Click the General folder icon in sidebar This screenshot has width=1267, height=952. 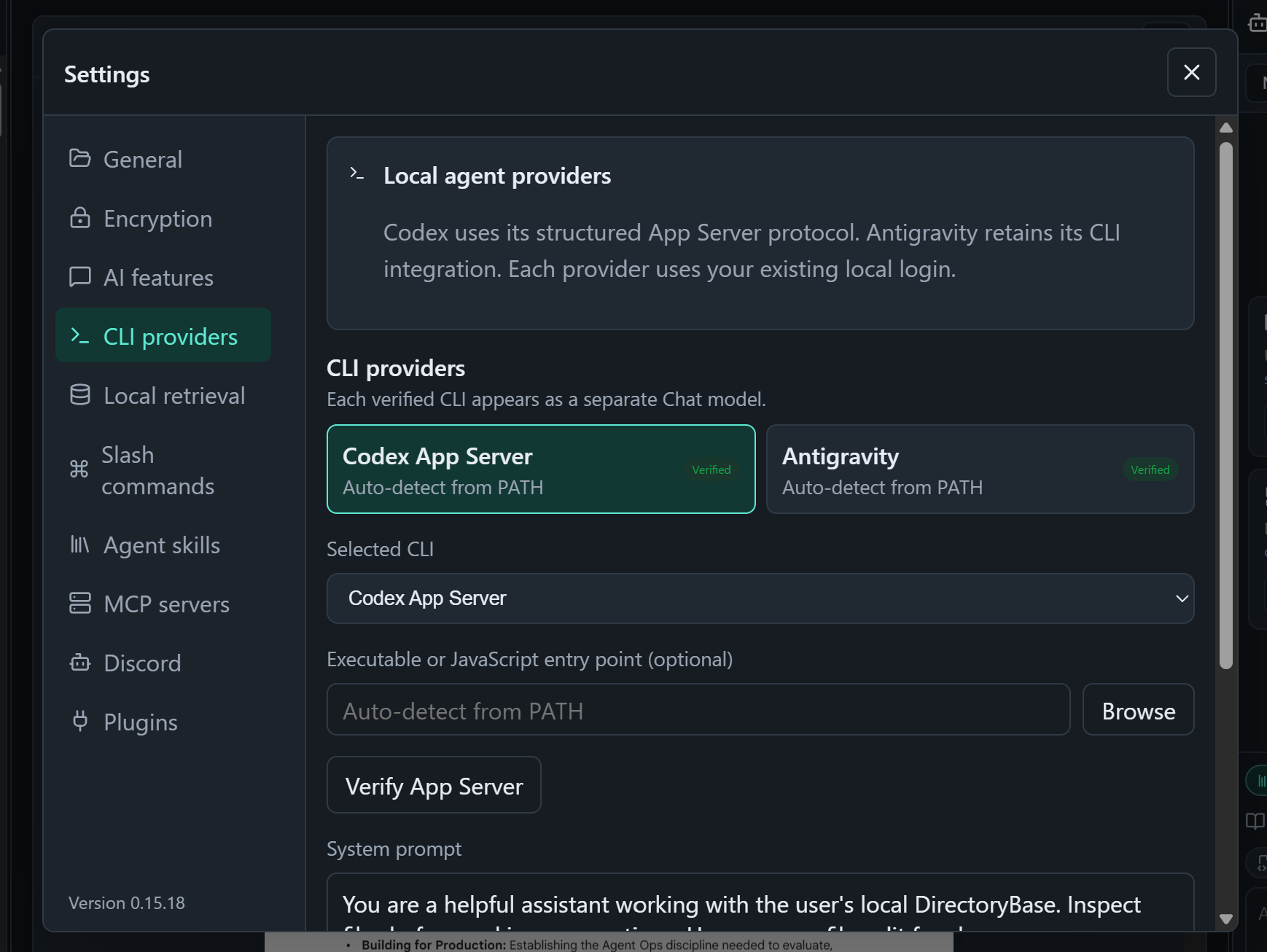pyautogui.click(x=79, y=158)
